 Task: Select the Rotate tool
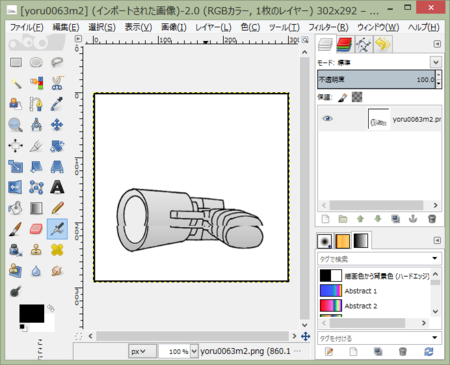pos(57,146)
